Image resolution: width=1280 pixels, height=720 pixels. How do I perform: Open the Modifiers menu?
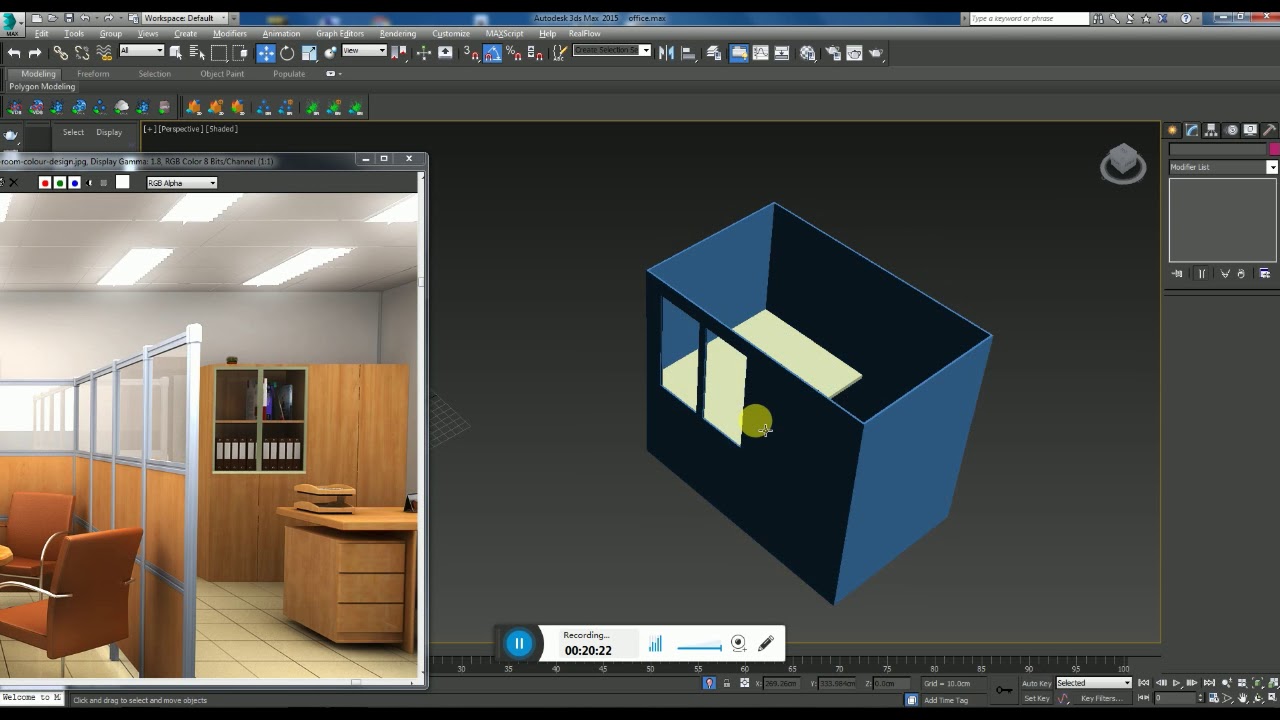click(x=229, y=33)
